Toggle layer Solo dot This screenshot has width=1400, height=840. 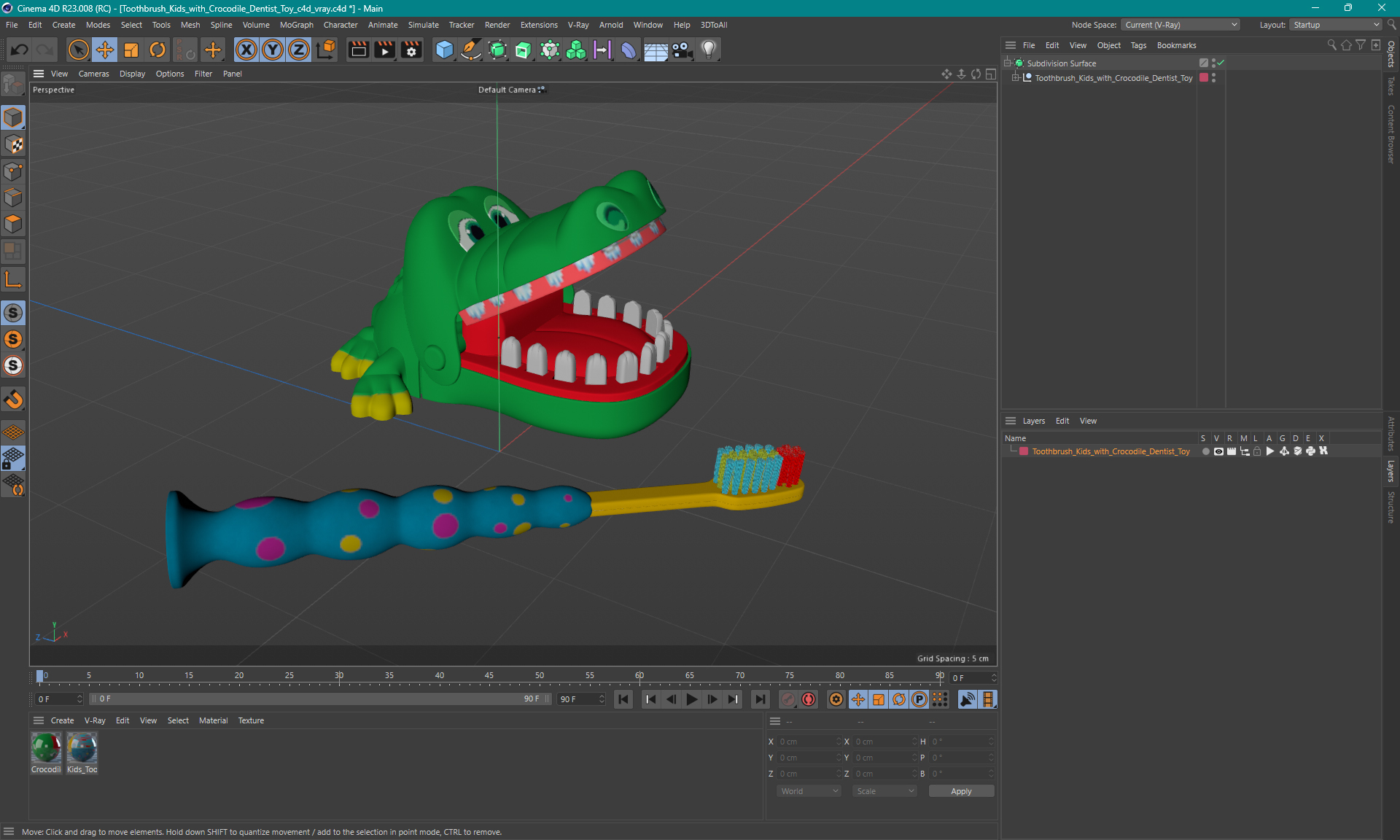(x=1205, y=451)
